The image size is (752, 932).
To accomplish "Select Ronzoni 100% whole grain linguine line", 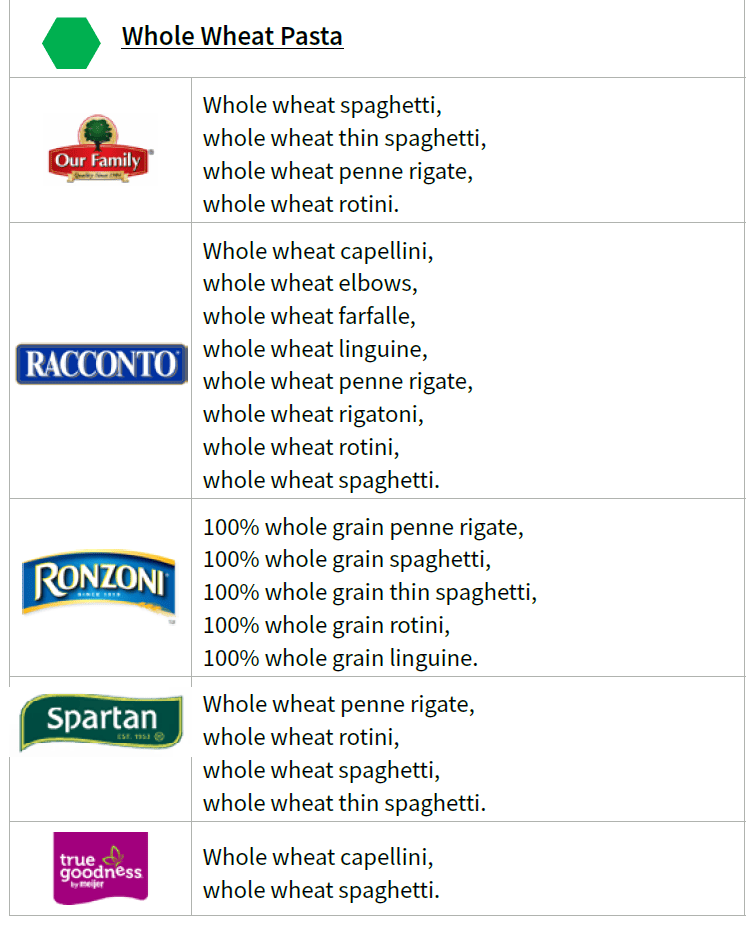I will (340, 658).
